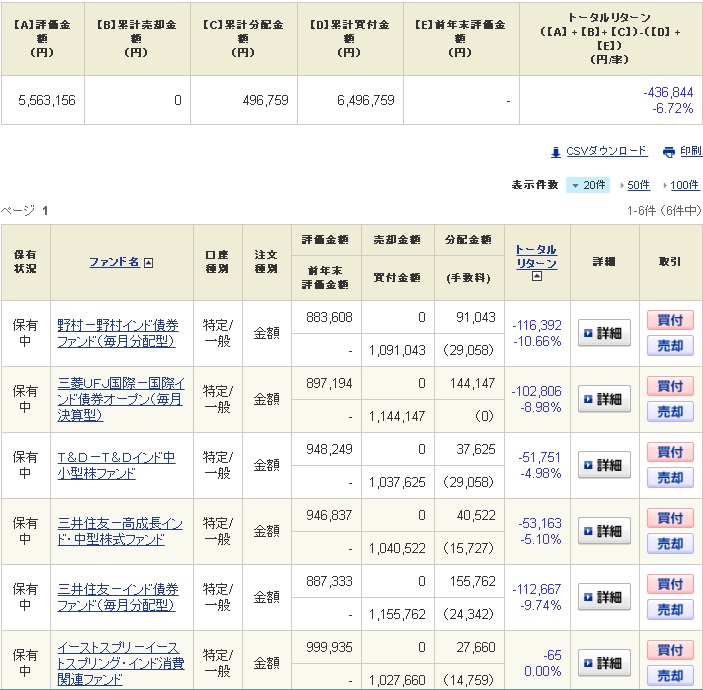Screen dimensions: 703x690
Task: Sort by ファンド名 column header
Action: [x=114, y=262]
